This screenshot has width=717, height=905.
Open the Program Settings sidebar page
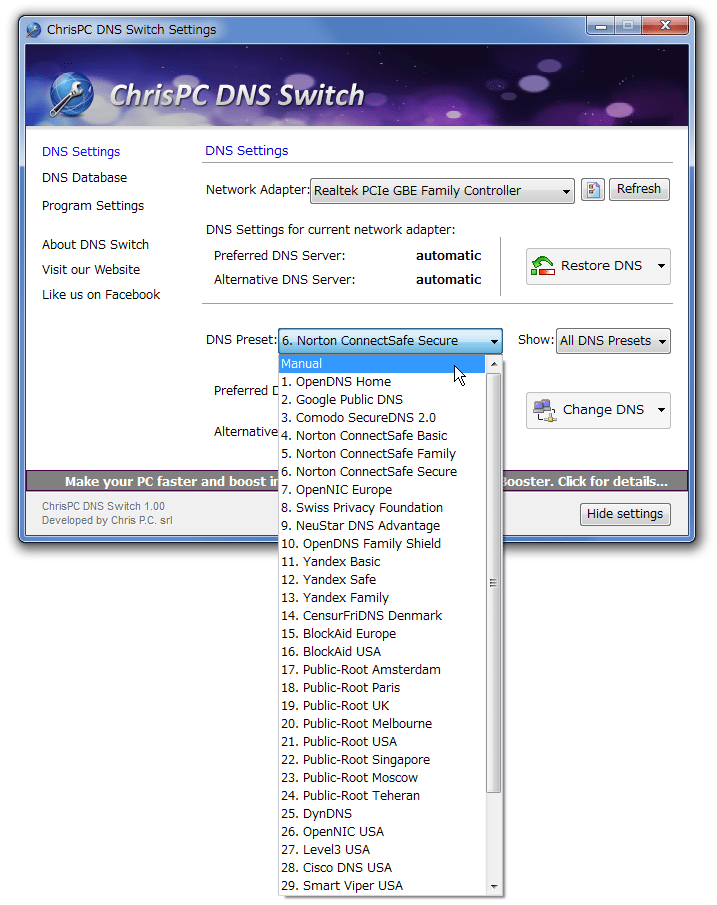coord(93,206)
